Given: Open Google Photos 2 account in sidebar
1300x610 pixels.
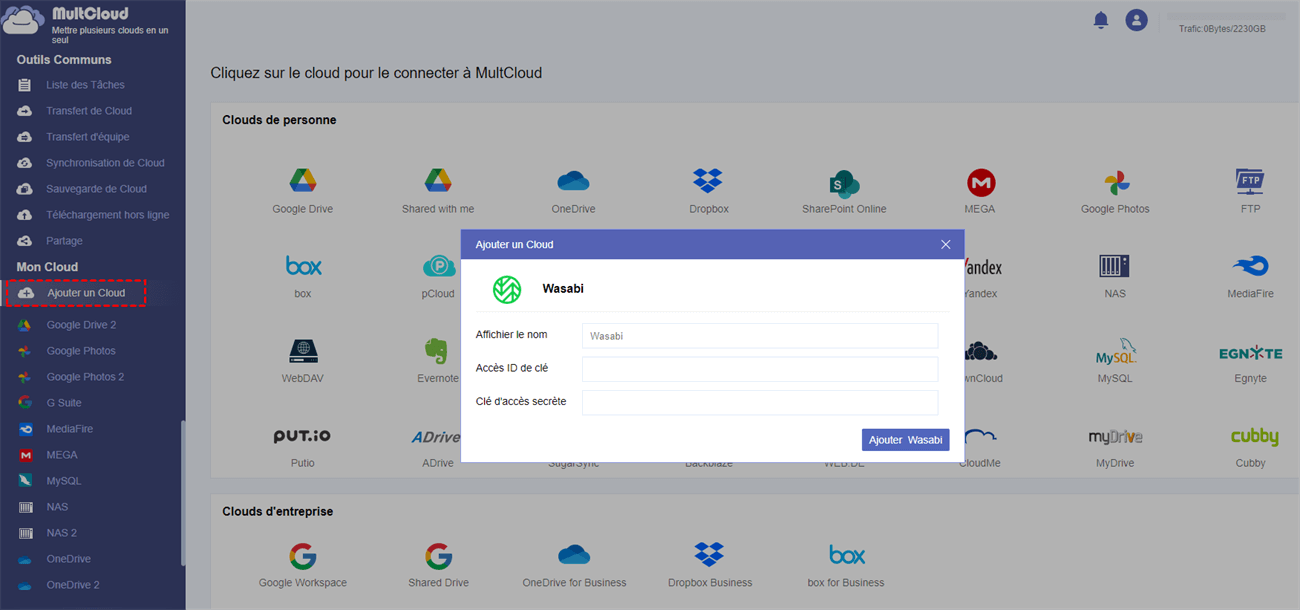Looking at the screenshot, I should pos(85,377).
